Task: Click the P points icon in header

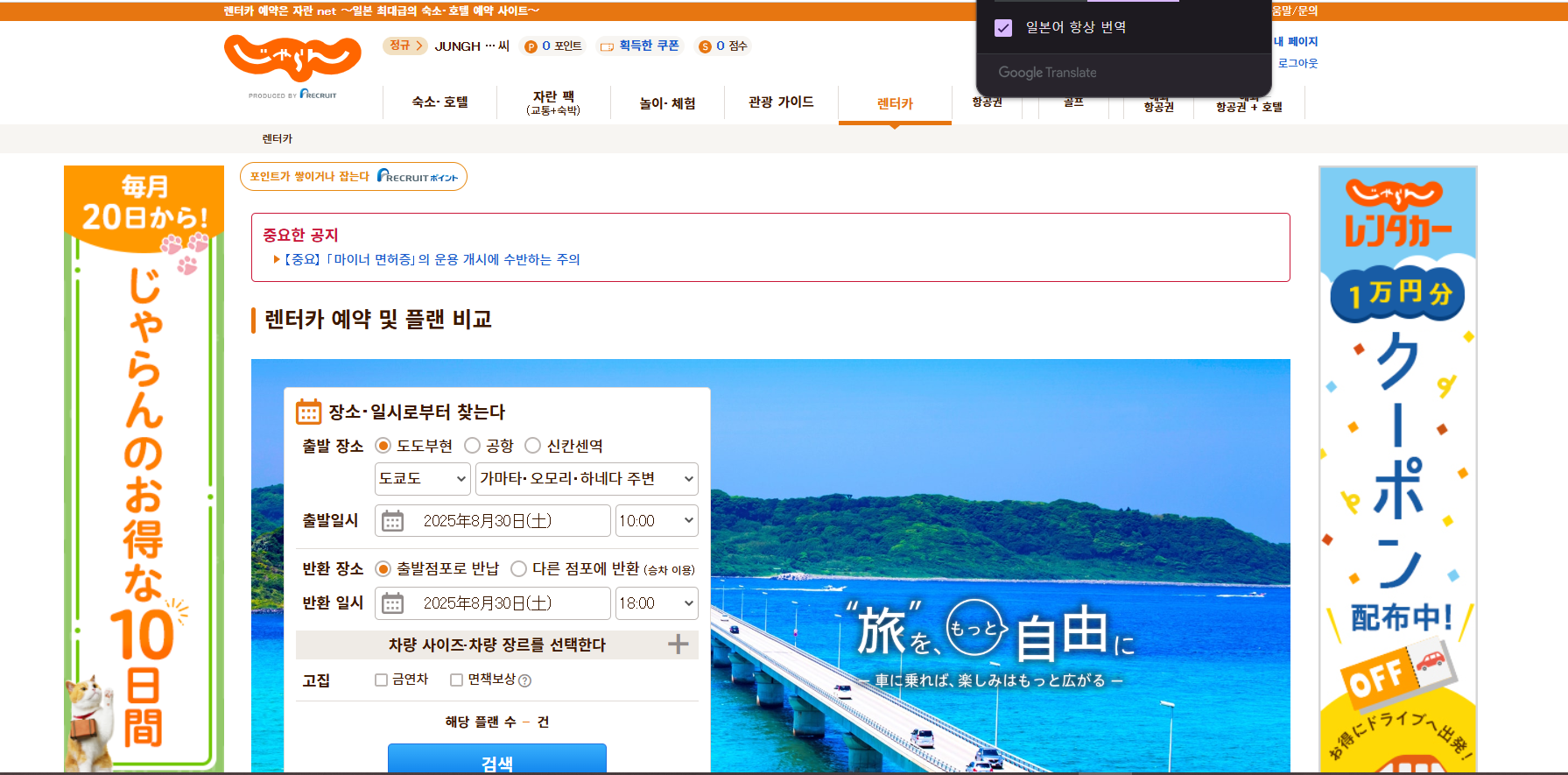Action: click(x=531, y=47)
